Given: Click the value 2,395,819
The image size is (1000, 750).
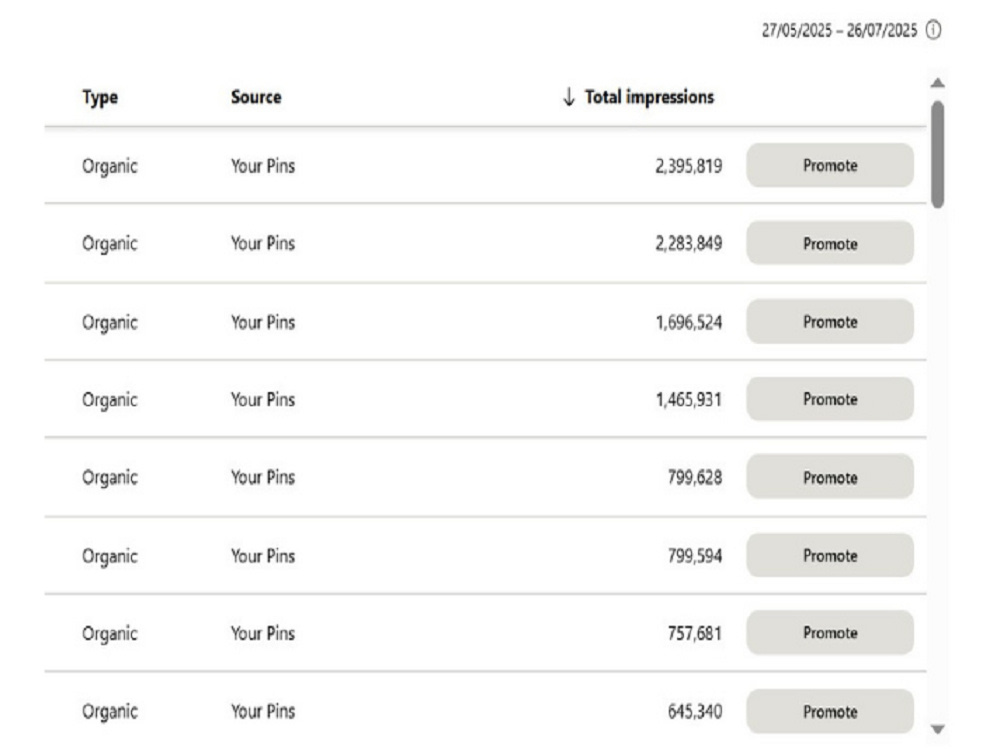Looking at the screenshot, I should 689,166.
